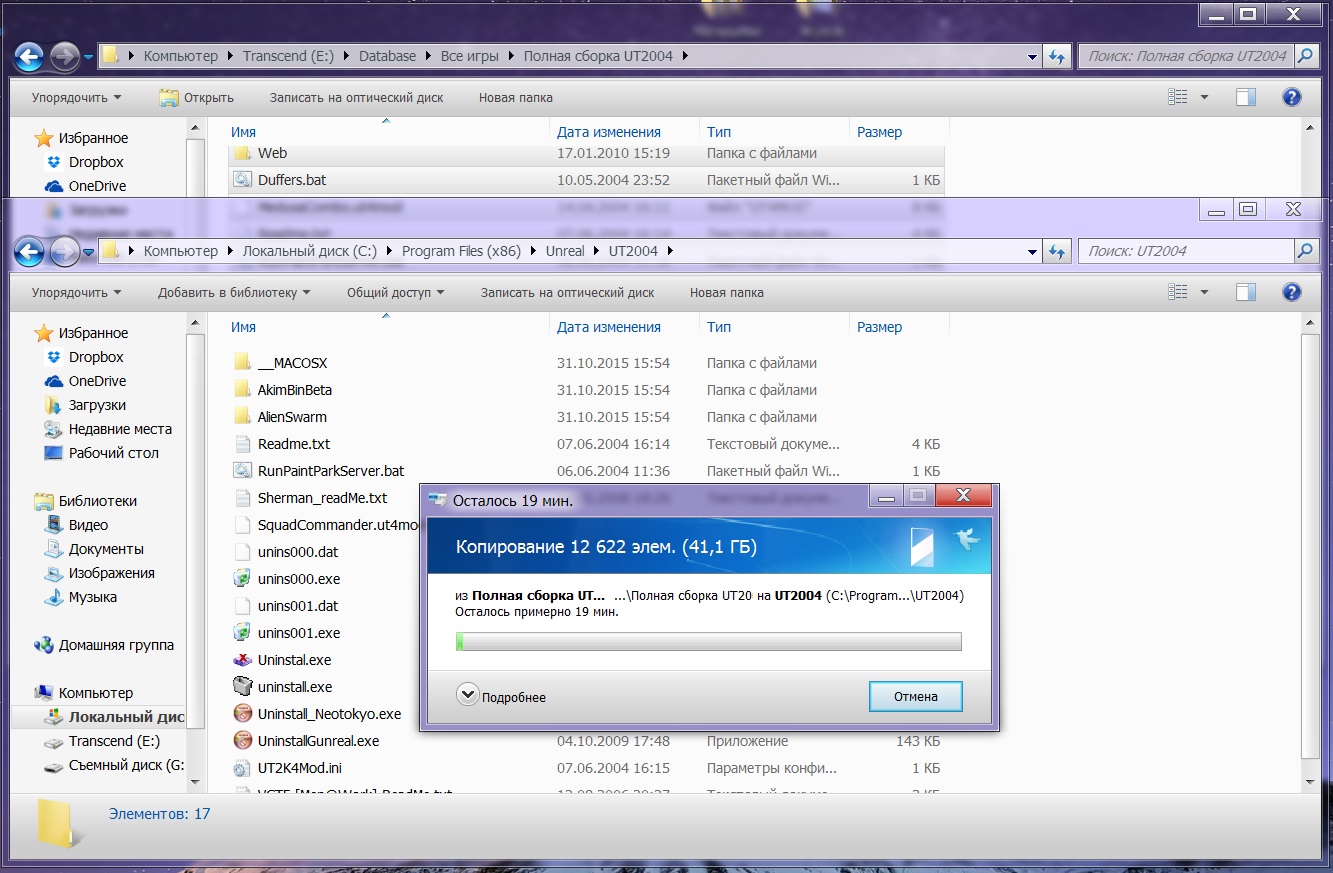This screenshot has height=873, width=1333.
Task: Click search field Поиск: Полная сборка UT2004
Action: [1186, 56]
